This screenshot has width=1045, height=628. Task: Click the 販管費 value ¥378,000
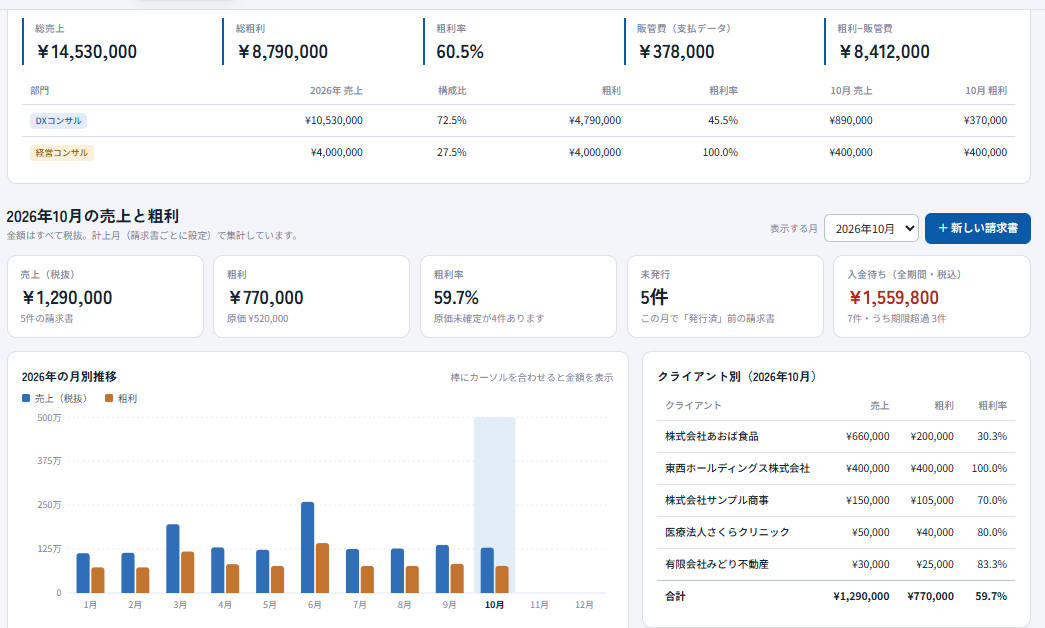[x=676, y=52]
